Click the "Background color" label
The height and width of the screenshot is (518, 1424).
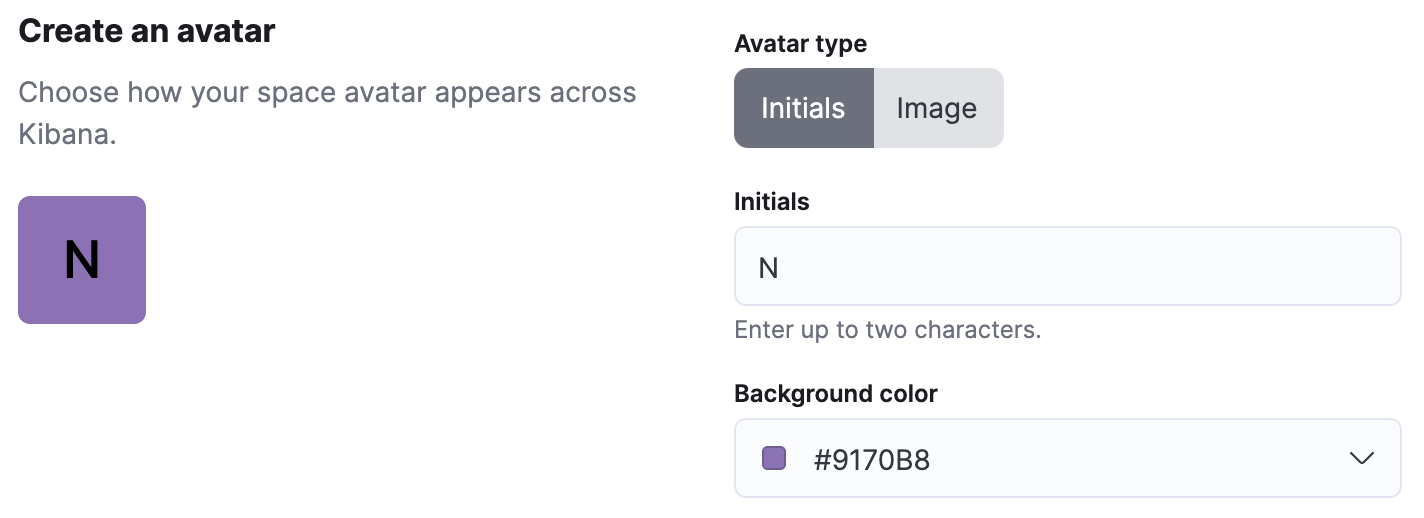click(x=836, y=394)
